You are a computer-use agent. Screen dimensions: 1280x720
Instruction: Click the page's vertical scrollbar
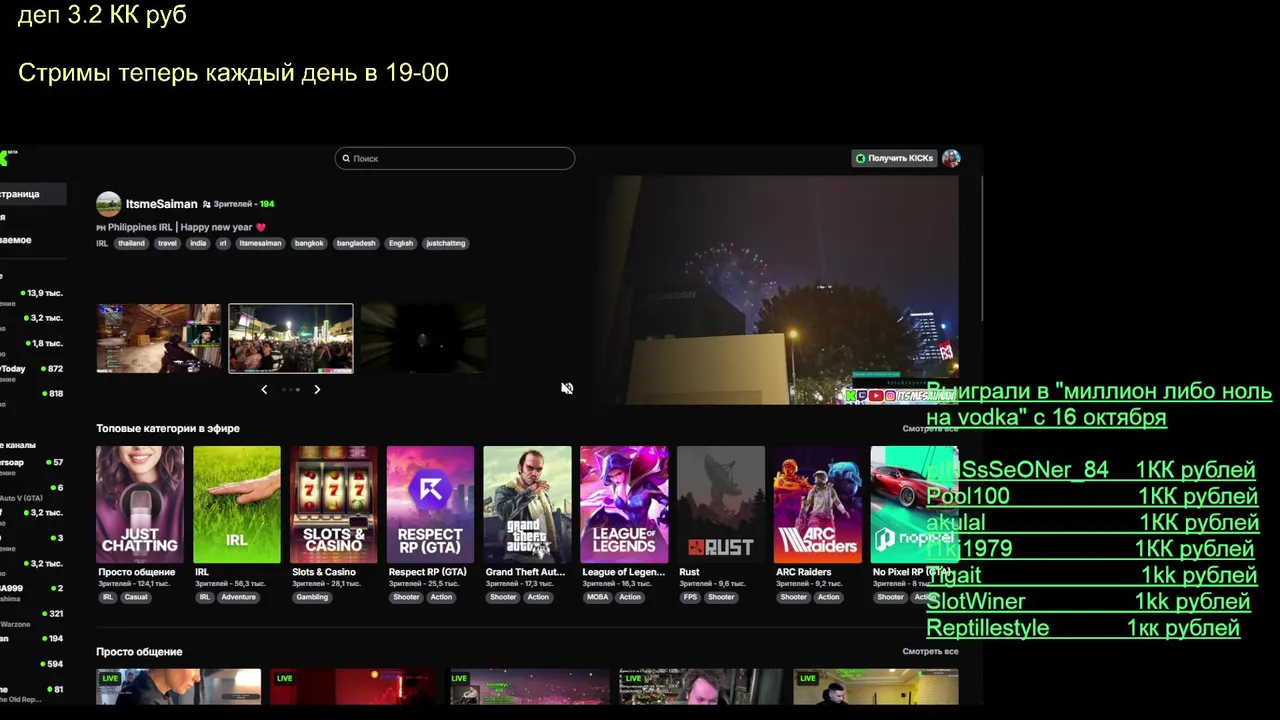click(x=980, y=250)
